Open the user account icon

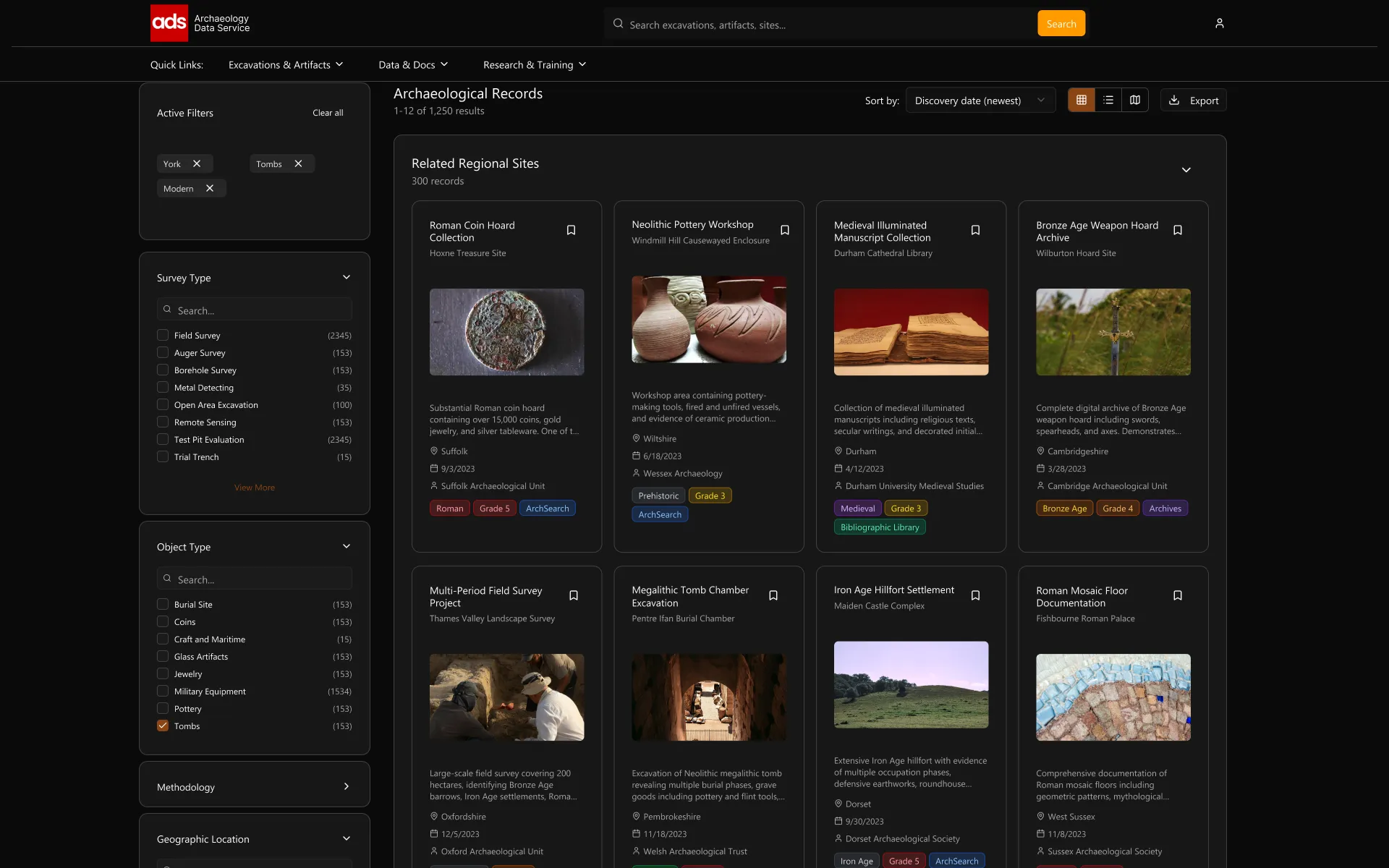1219,23
